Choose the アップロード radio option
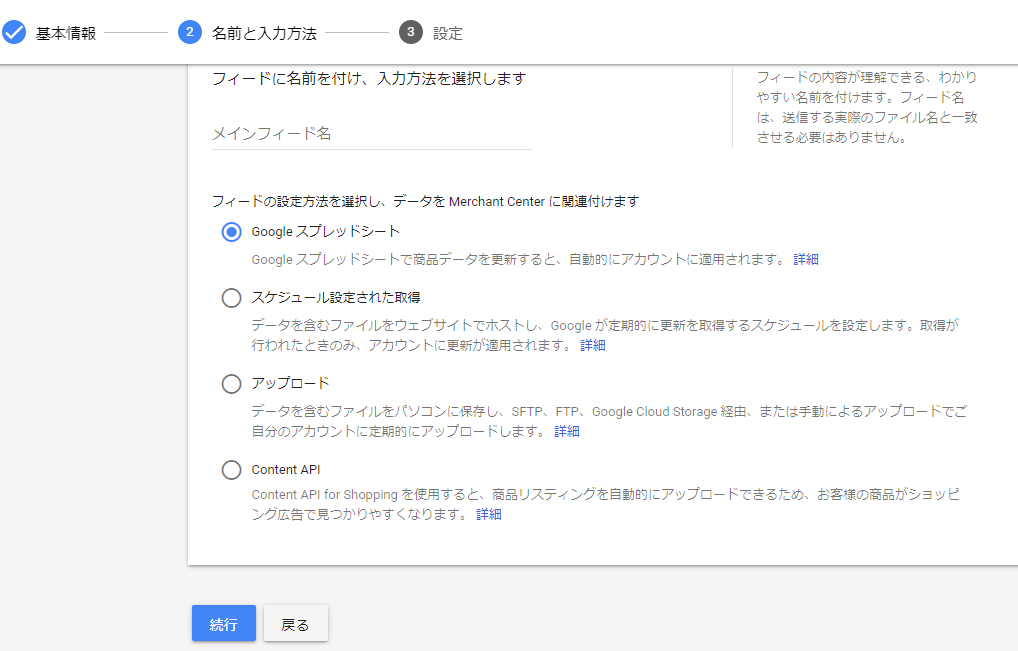 click(x=231, y=384)
